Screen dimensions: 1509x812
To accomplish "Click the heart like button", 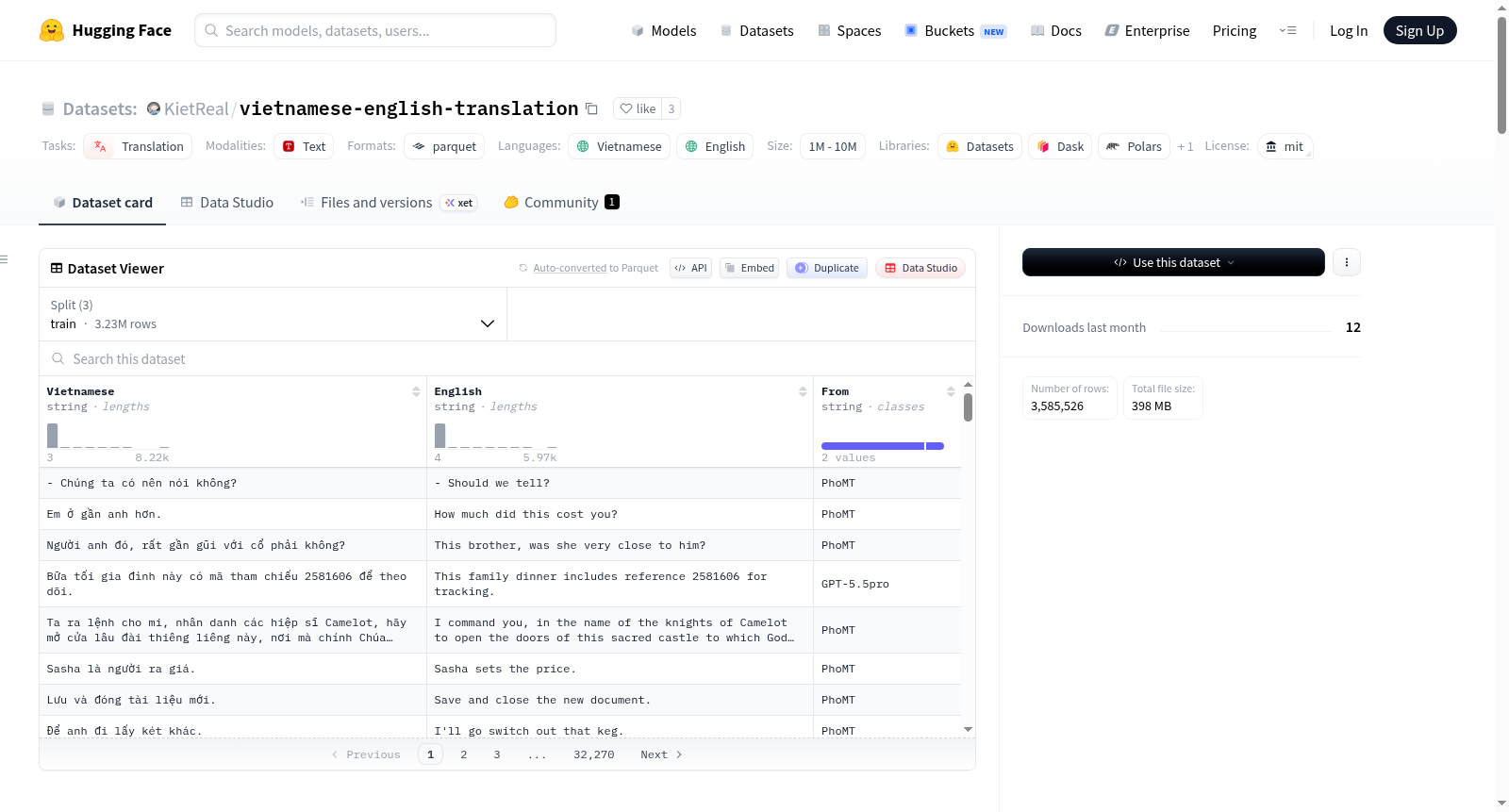I will click(x=638, y=108).
